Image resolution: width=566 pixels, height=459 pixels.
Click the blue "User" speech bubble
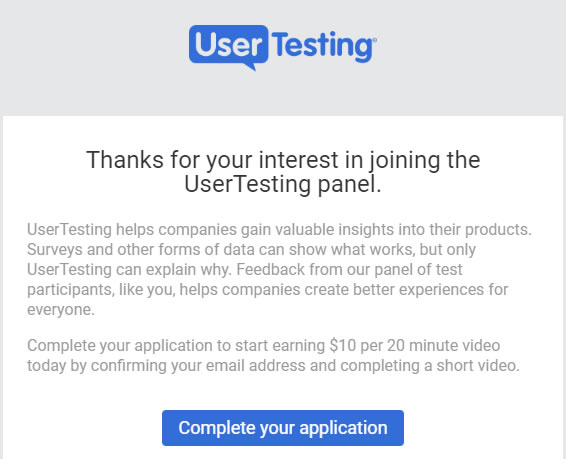228,44
